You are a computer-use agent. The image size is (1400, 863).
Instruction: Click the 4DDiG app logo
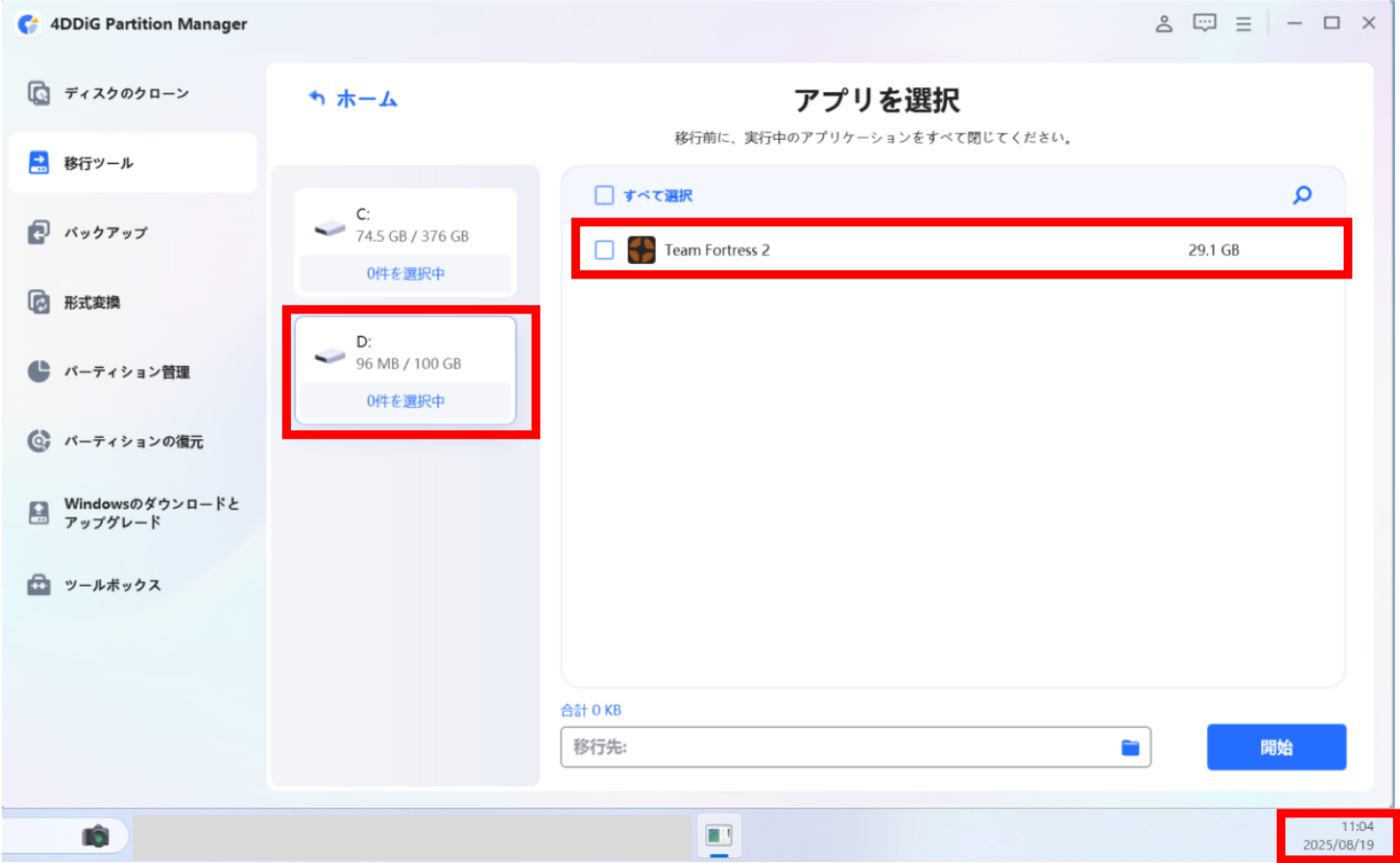[x=28, y=24]
